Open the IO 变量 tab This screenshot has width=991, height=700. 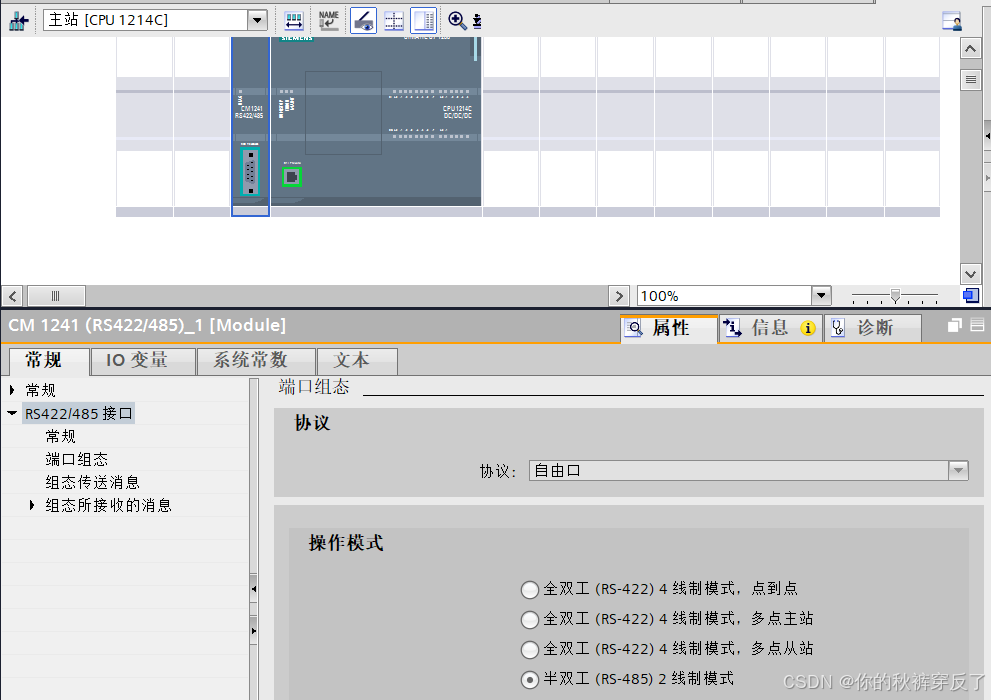(x=143, y=361)
